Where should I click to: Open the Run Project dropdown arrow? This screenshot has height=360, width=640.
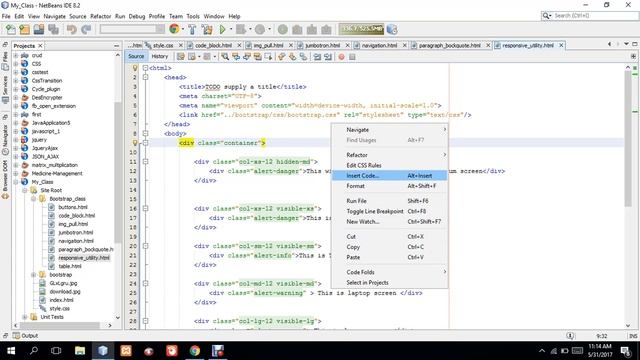(231, 29)
